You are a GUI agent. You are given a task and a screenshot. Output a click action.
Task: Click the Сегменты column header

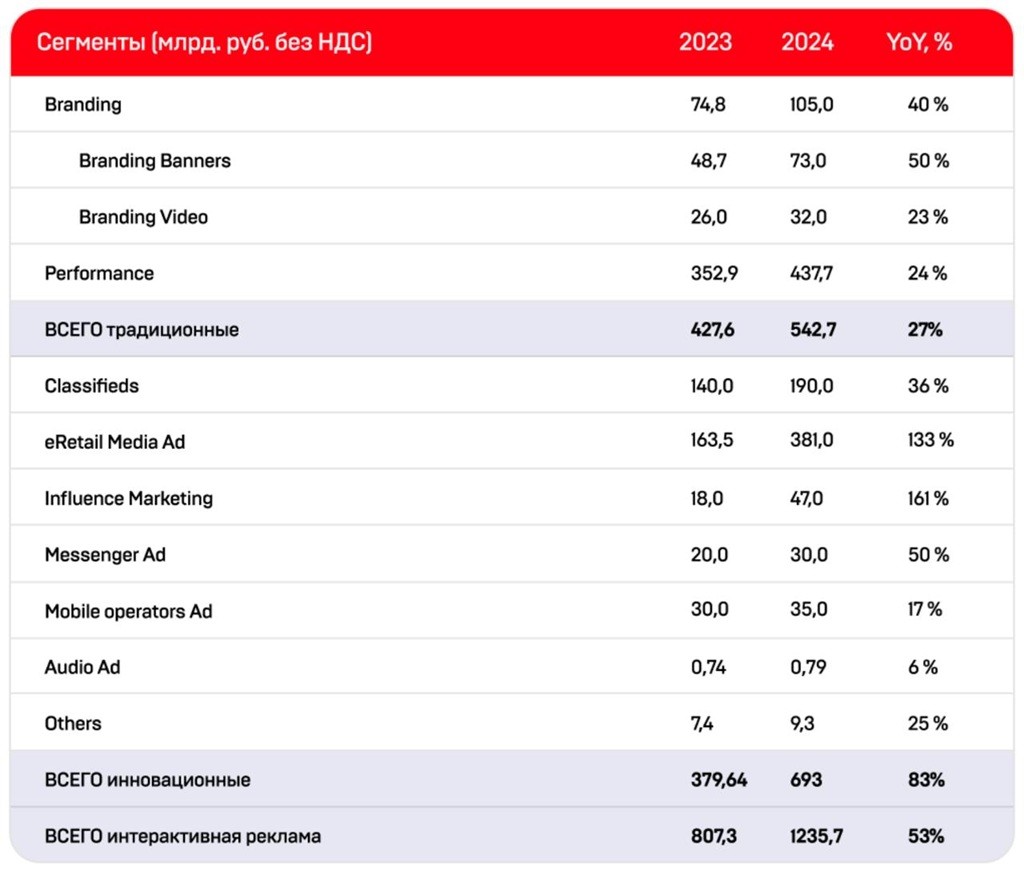tap(204, 42)
